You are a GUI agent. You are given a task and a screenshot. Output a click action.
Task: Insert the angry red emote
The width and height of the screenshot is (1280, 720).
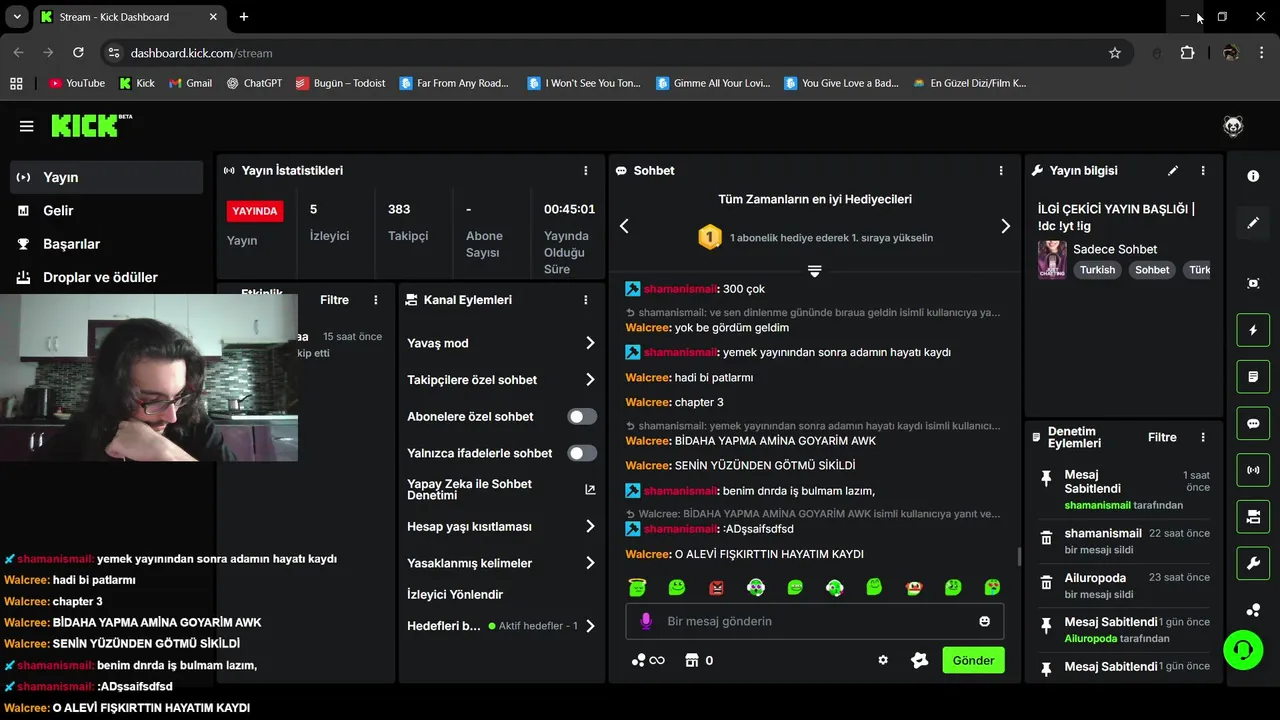pos(716,587)
